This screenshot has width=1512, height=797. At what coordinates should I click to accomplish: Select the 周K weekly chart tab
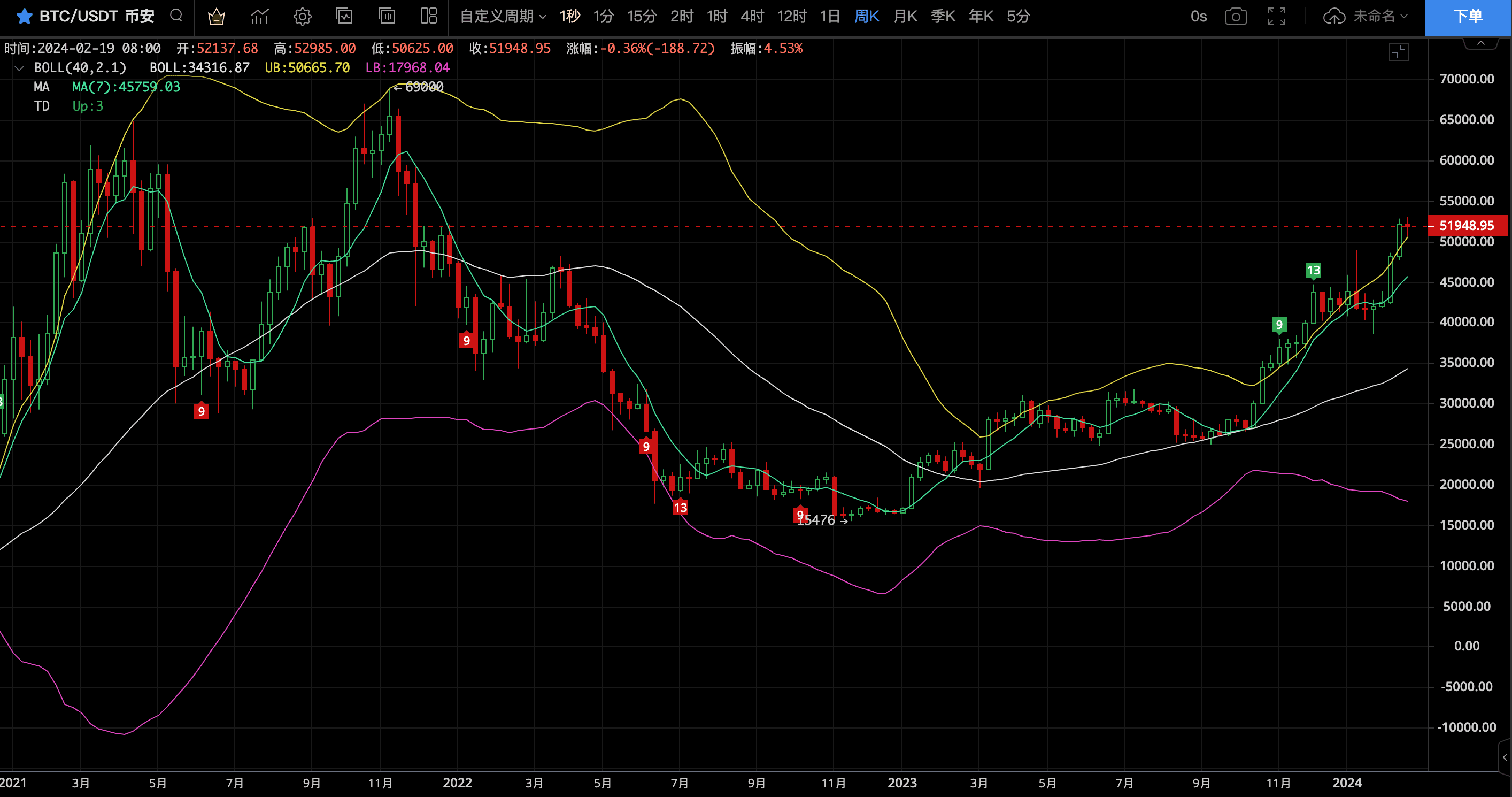[x=867, y=17]
